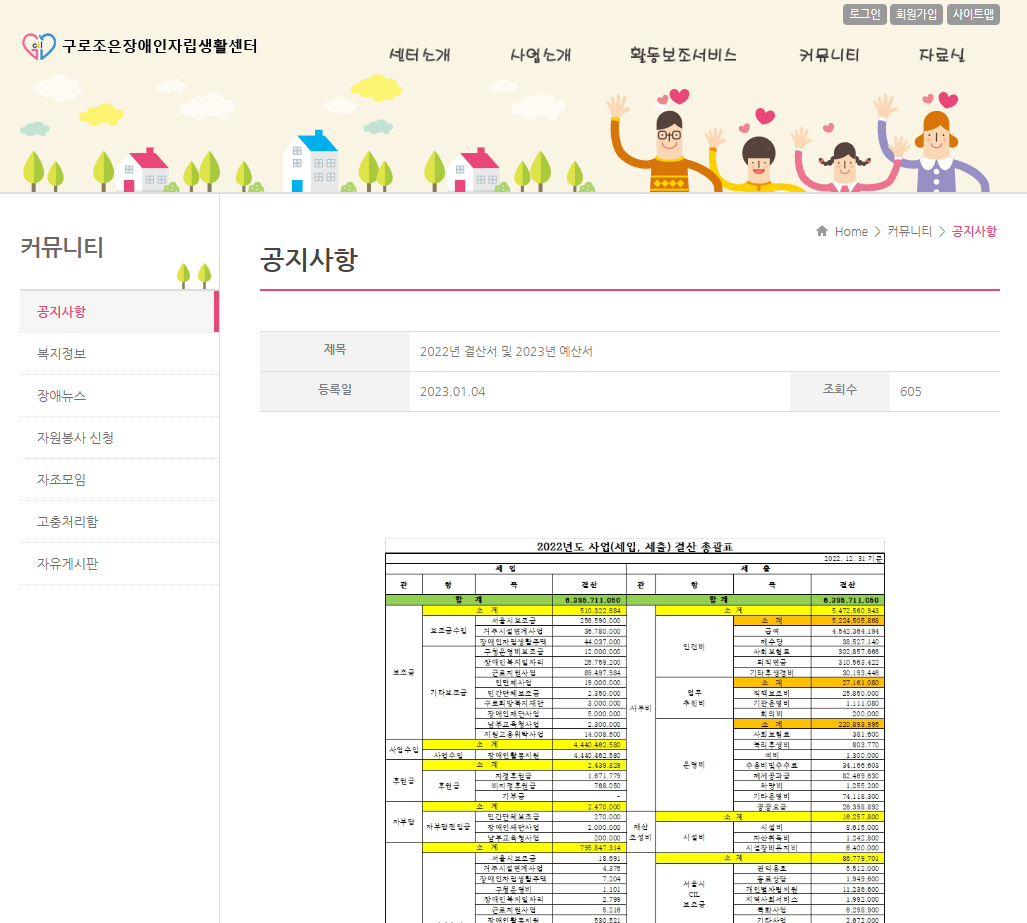This screenshot has height=923, width=1027.
Task: Click the 로그인 button
Action: (864, 14)
